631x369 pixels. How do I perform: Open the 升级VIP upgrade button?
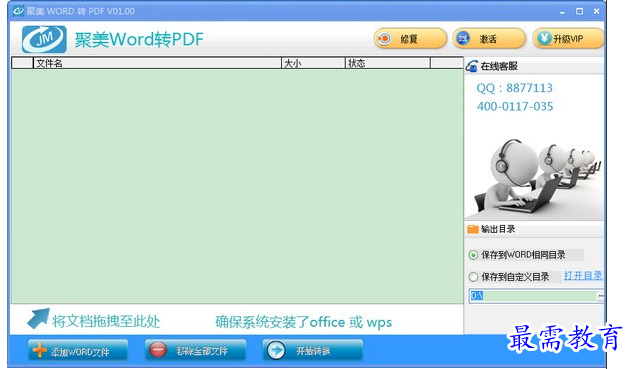point(568,39)
